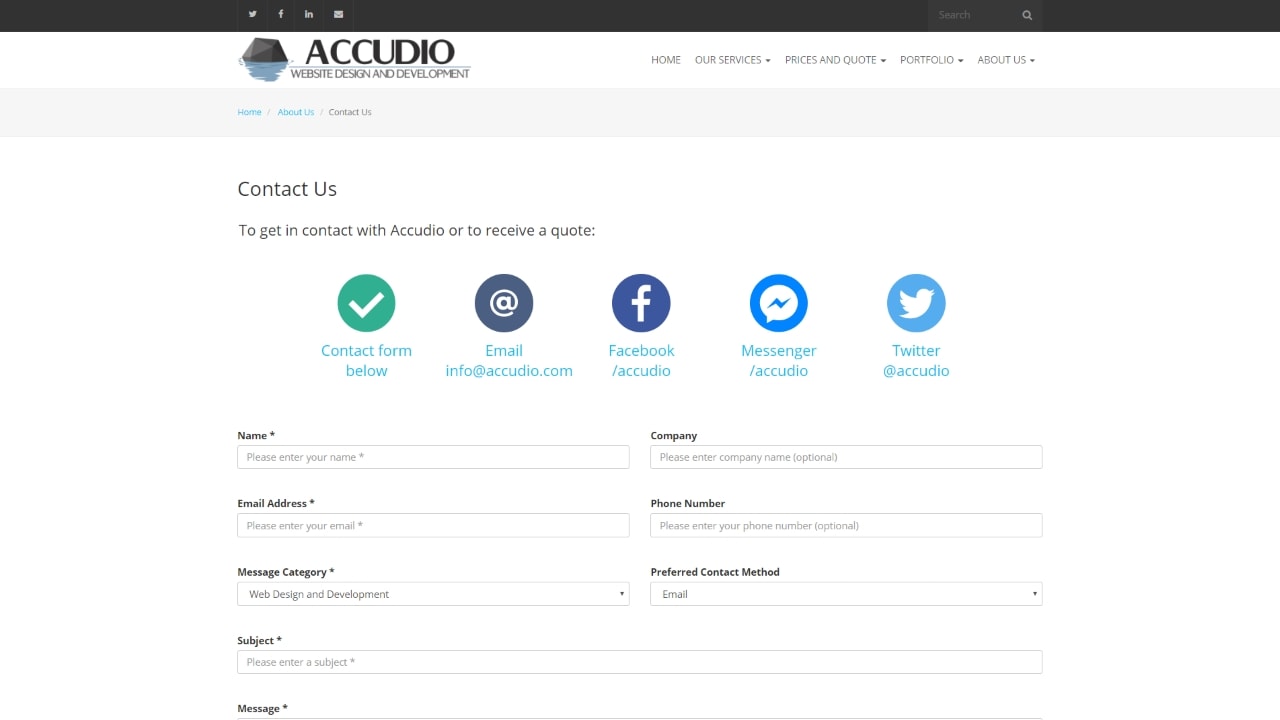This screenshot has height=720, width=1280.
Task: Expand the PRICES AND QUOTE menu
Action: click(x=835, y=60)
